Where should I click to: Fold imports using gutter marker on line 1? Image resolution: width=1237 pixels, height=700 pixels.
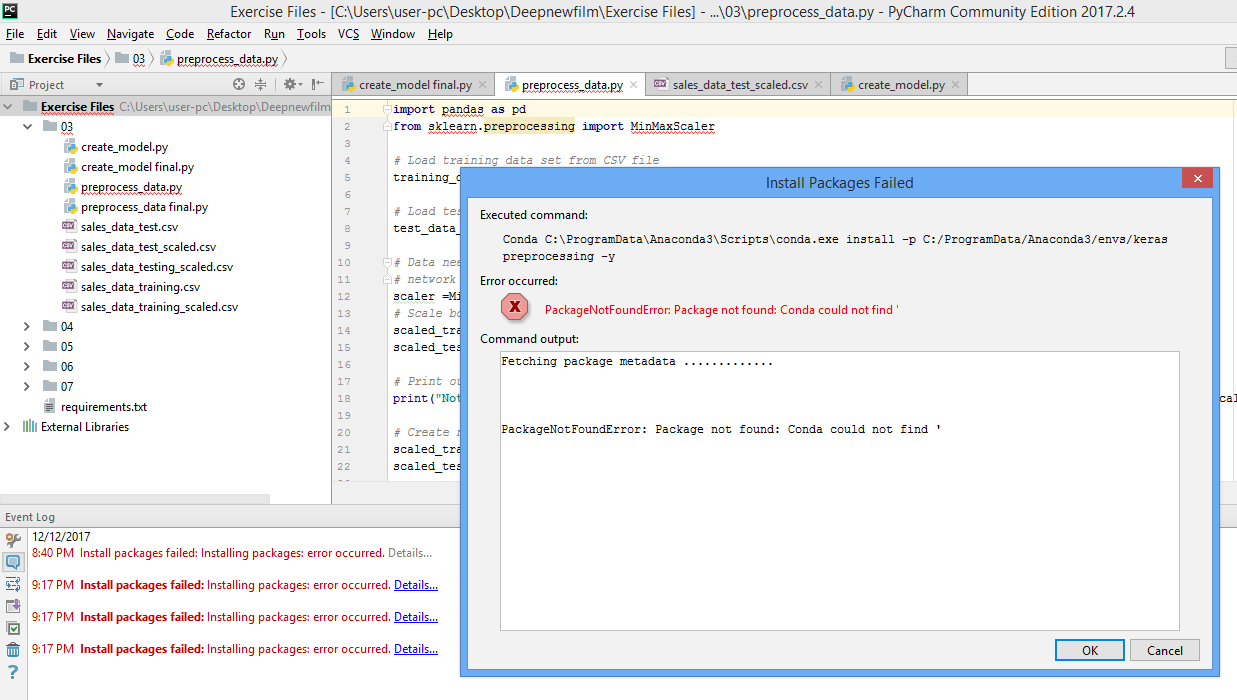point(385,109)
